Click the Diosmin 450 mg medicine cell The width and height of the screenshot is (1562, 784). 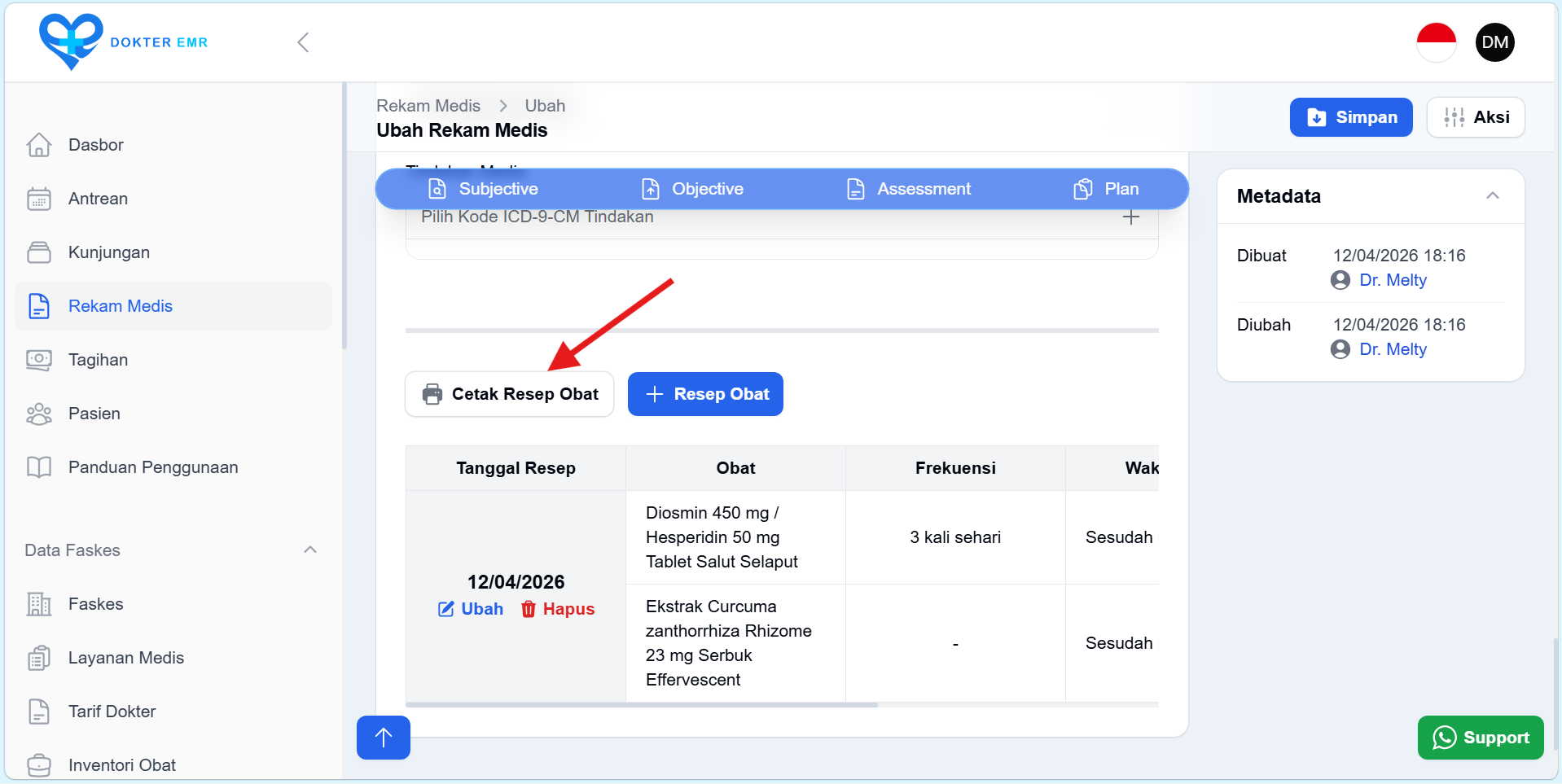(735, 537)
